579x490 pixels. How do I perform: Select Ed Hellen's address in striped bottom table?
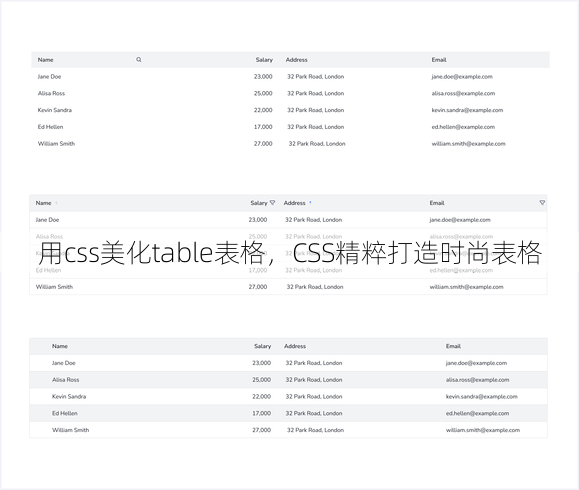314,413
